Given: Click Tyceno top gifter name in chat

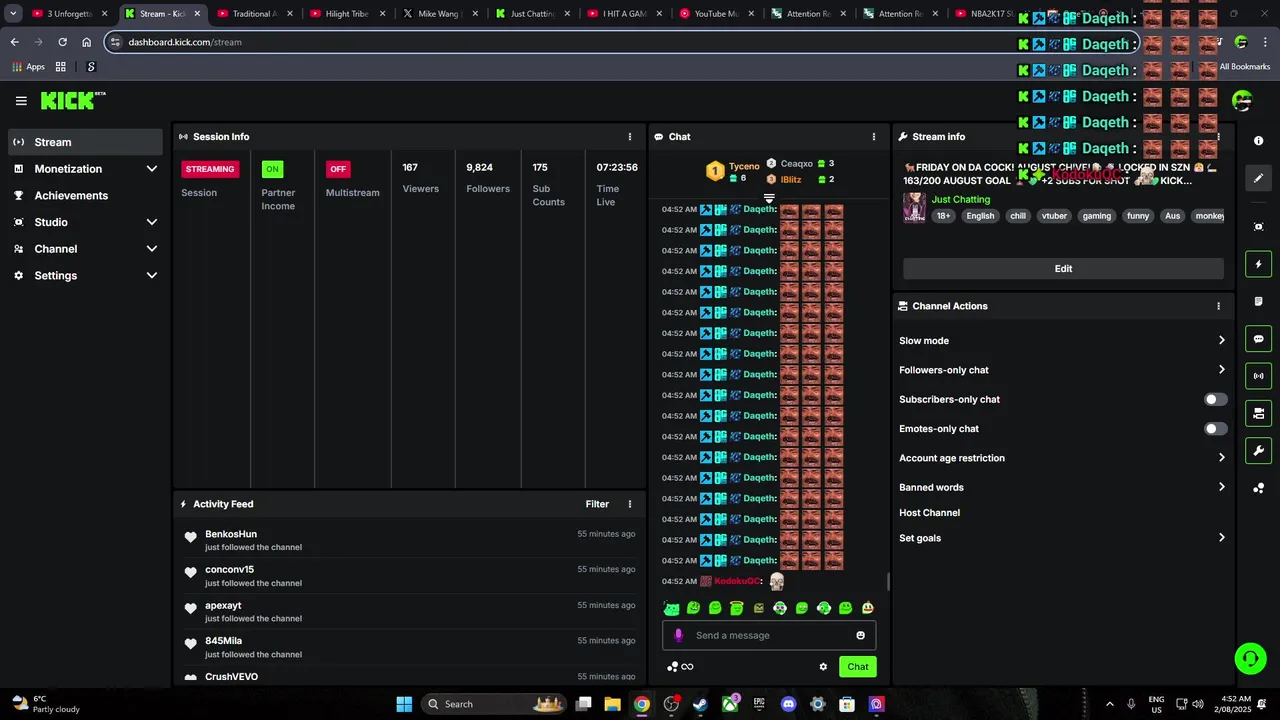Looking at the screenshot, I should [744, 166].
